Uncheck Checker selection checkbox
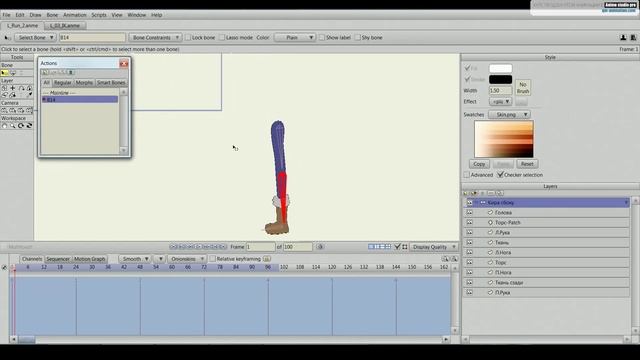This screenshot has height=360, width=640. (500, 175)
